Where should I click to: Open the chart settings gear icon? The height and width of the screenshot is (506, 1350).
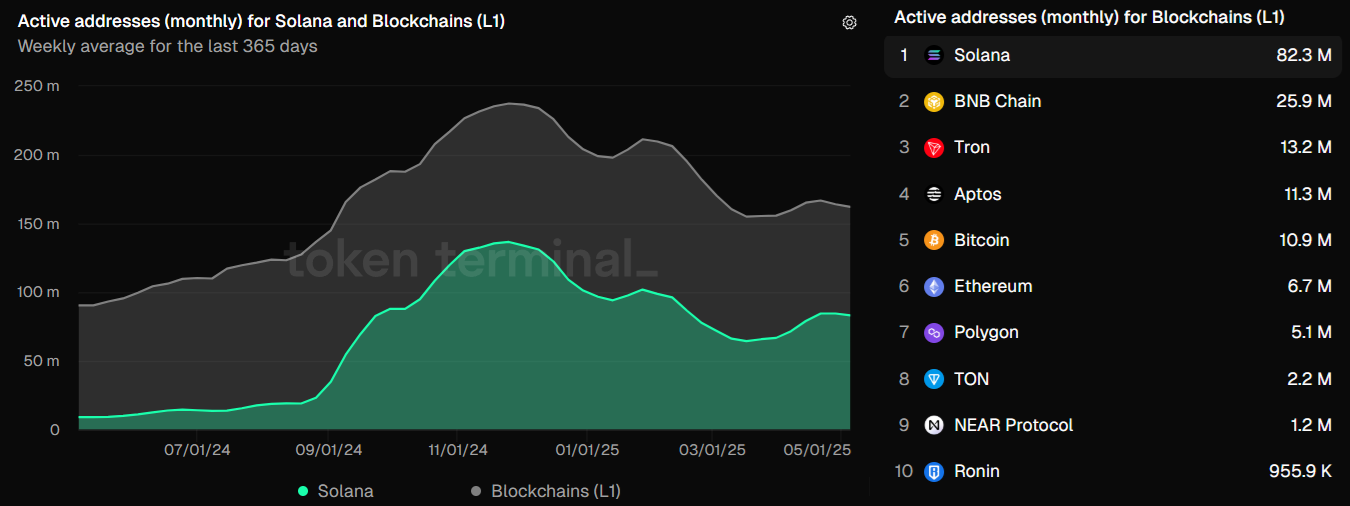[x=849, y=23]
